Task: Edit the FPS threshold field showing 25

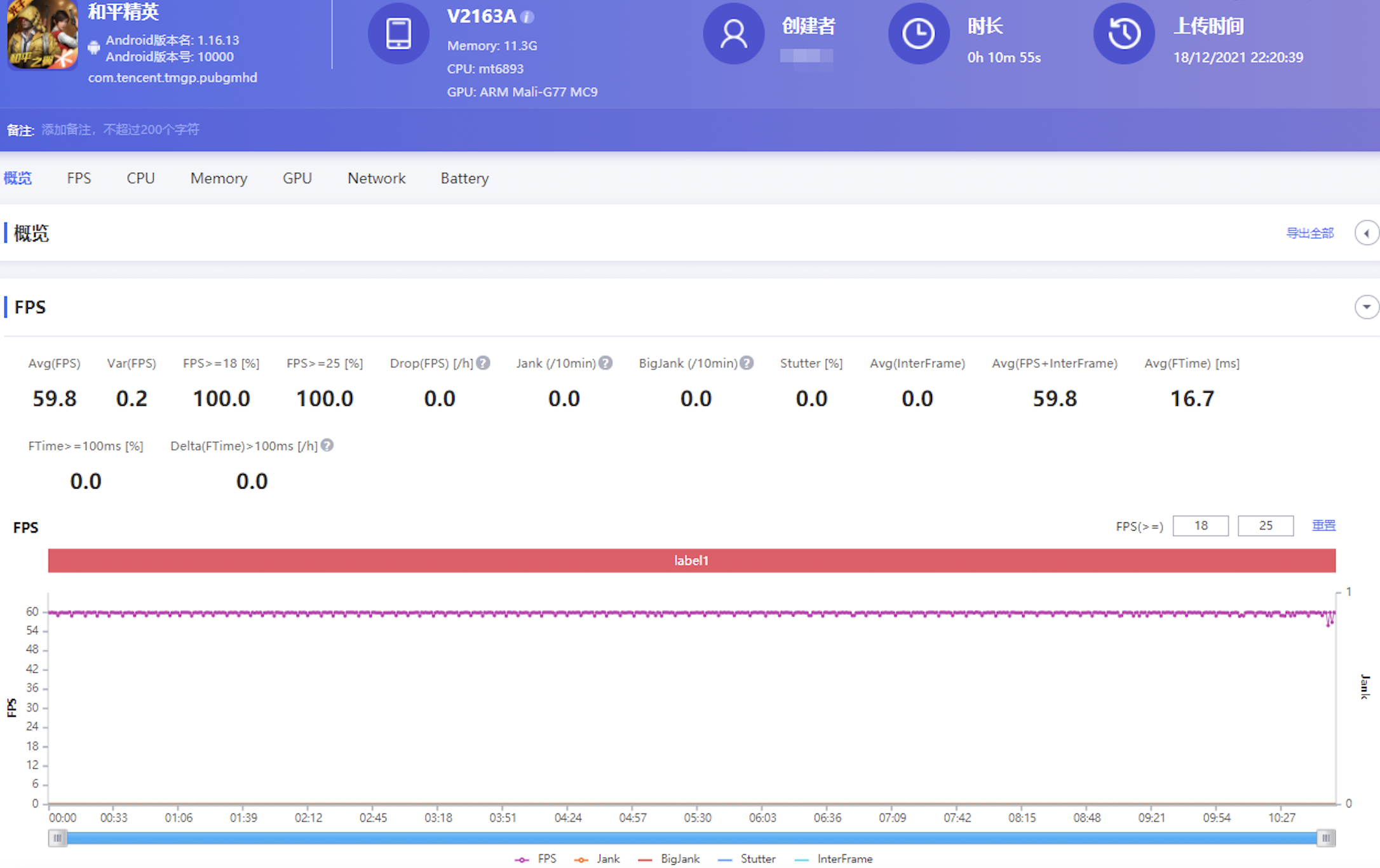Action: pos(1265,526)
